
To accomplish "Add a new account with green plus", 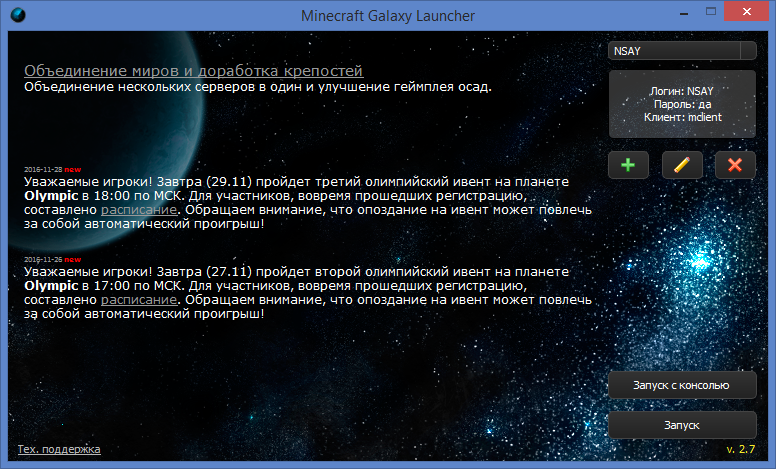I will pos(628,165).
